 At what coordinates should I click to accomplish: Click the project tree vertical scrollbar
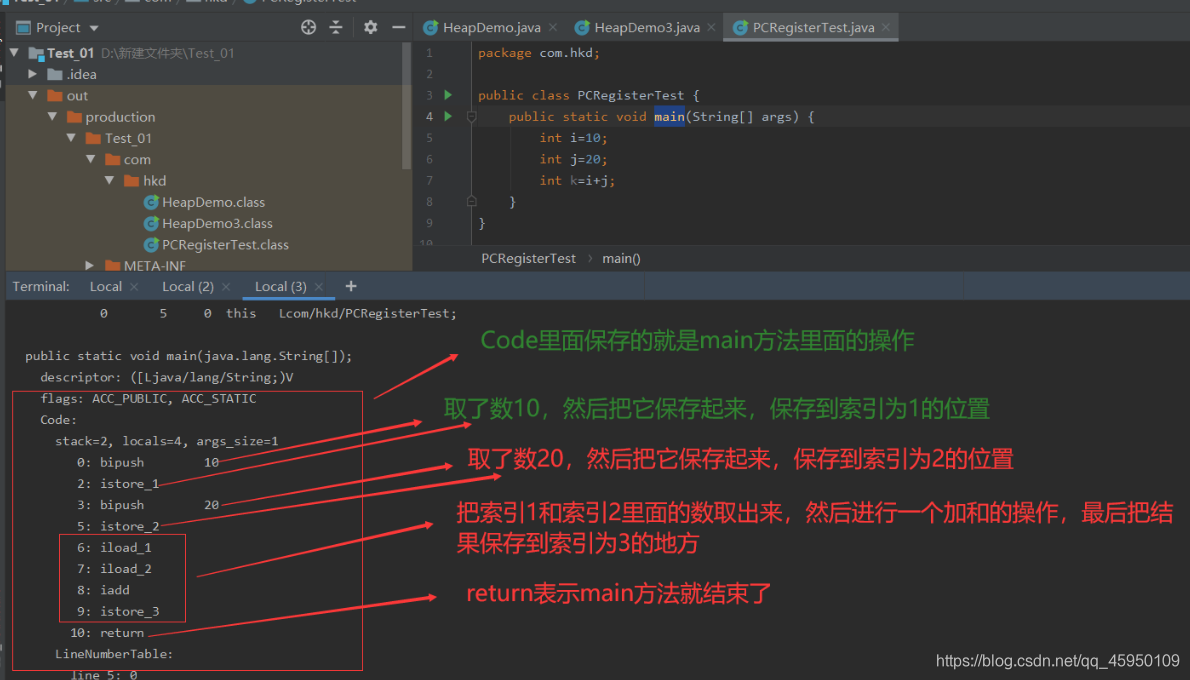click(x=407, y=106)
